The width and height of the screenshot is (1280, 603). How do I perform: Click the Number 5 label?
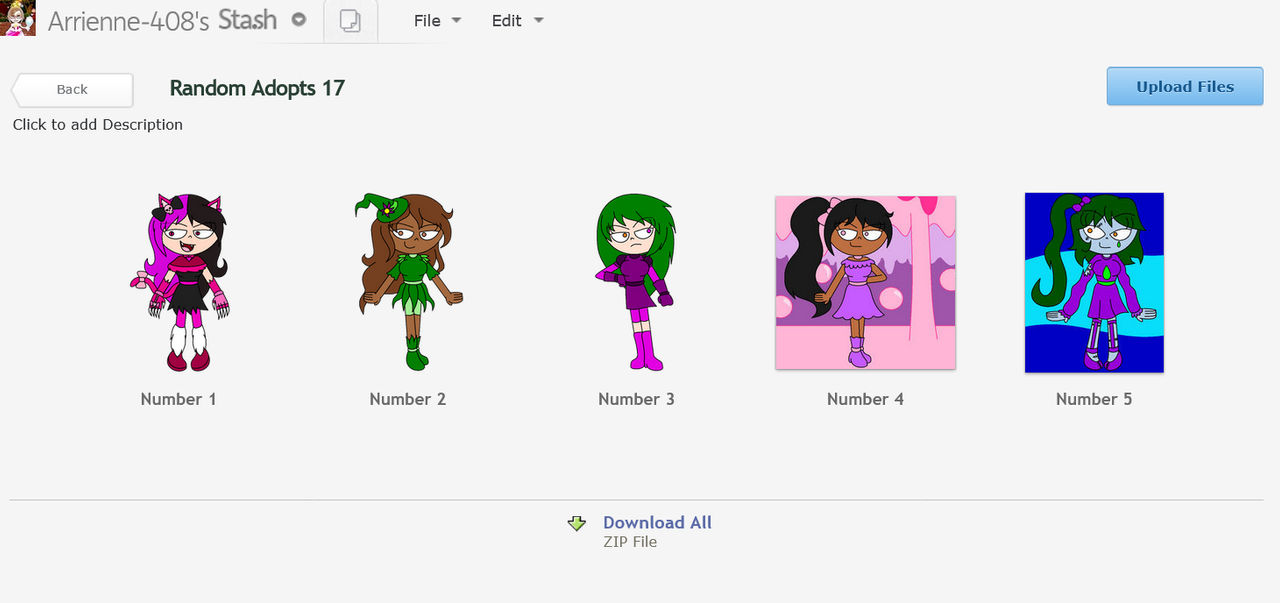tap(1094, 399)
